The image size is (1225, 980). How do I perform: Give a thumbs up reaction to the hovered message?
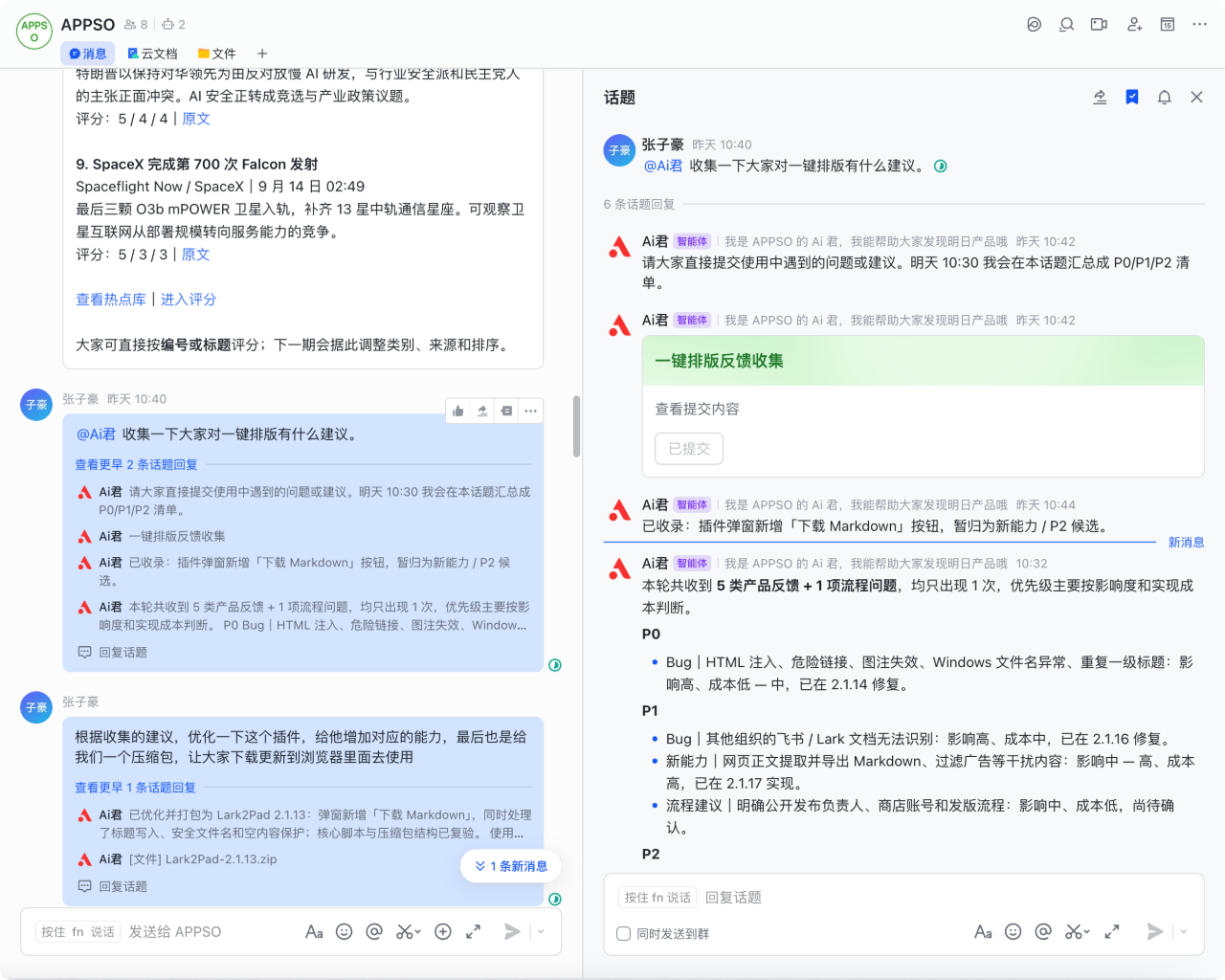click(458, 411)
